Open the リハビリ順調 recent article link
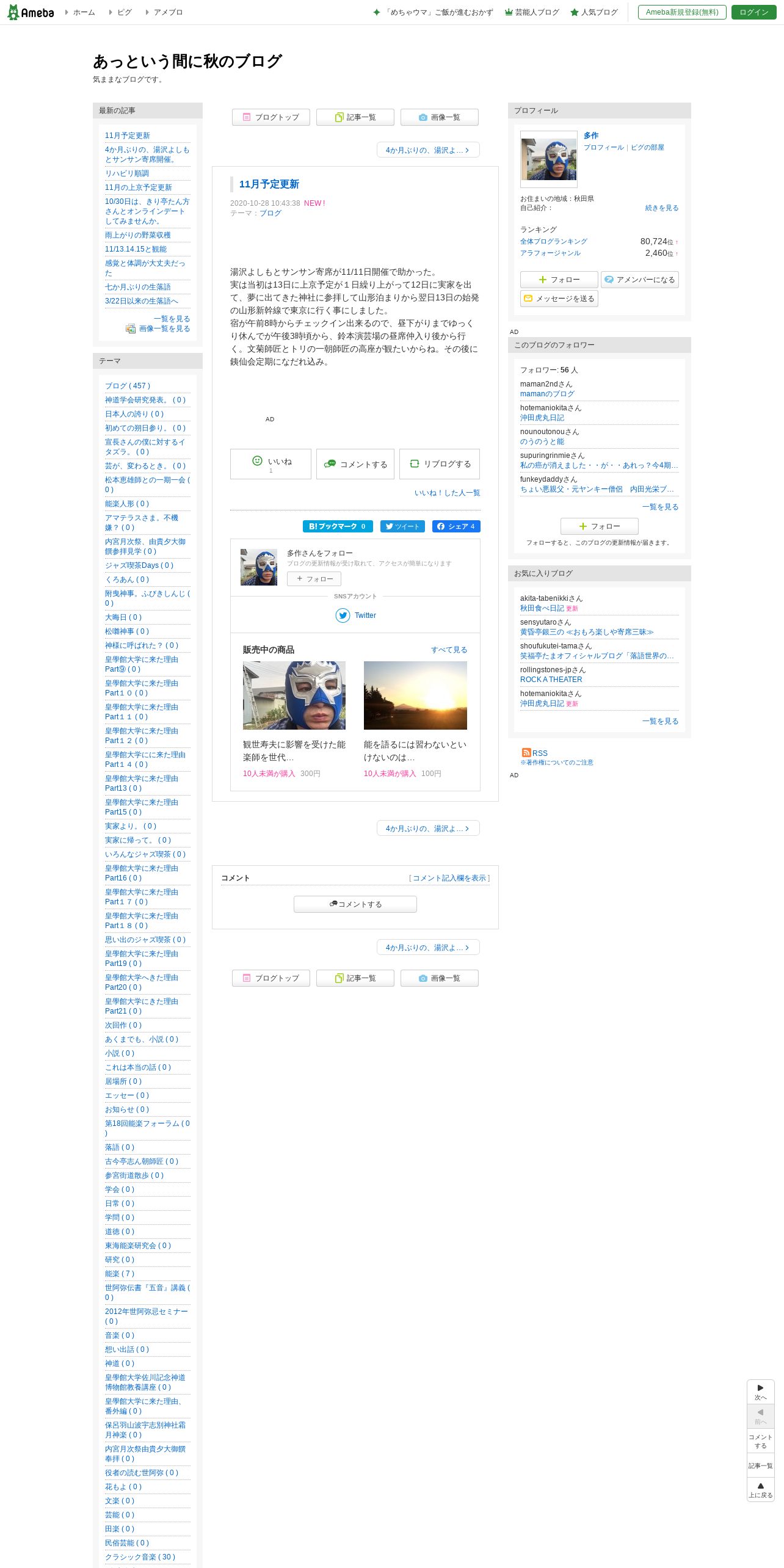The image size is (784, 1568). [127, 173]
